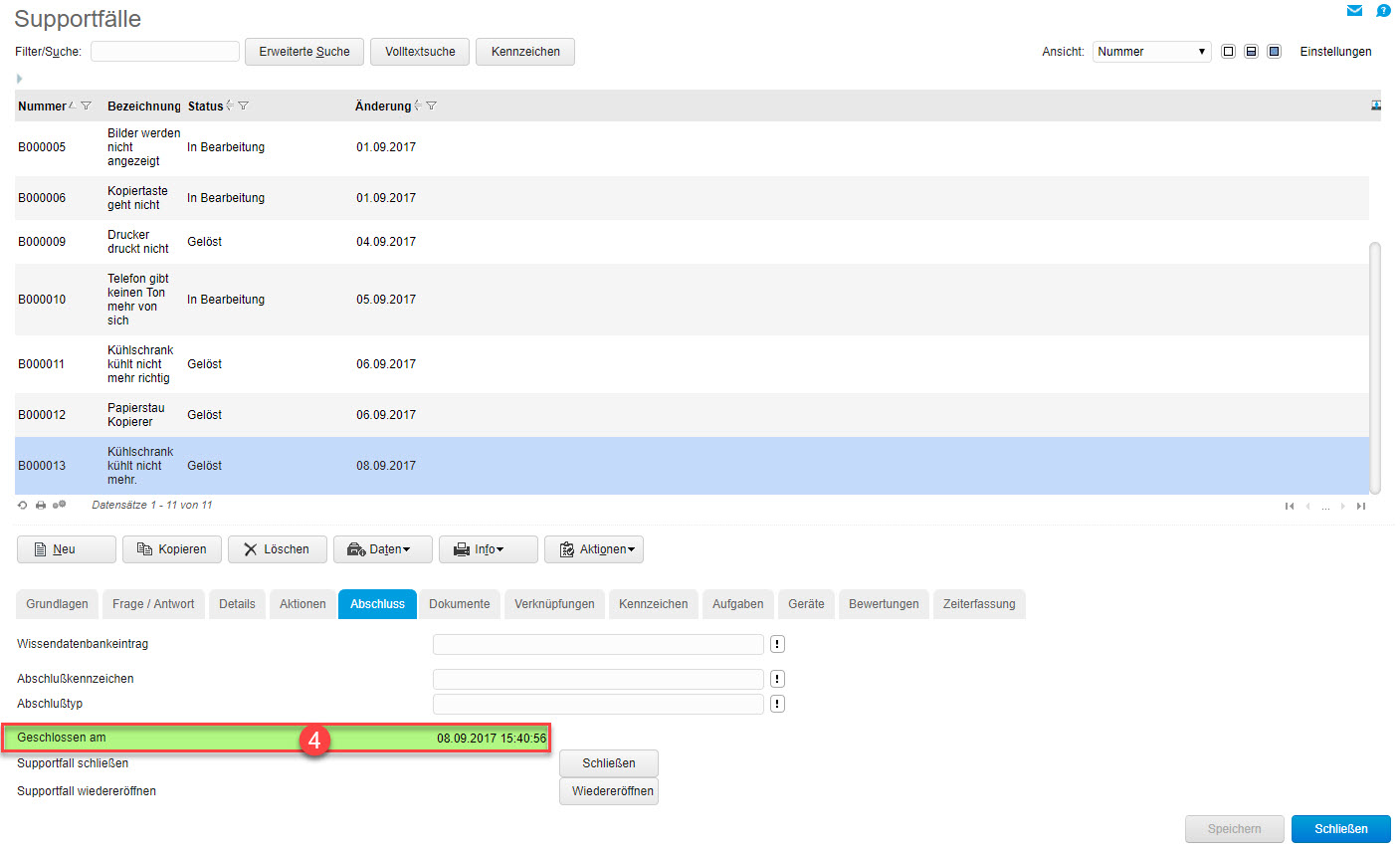1400x852 pixels.
Task: Open the help question mark icon
Action: click(x=1383, y=11)
